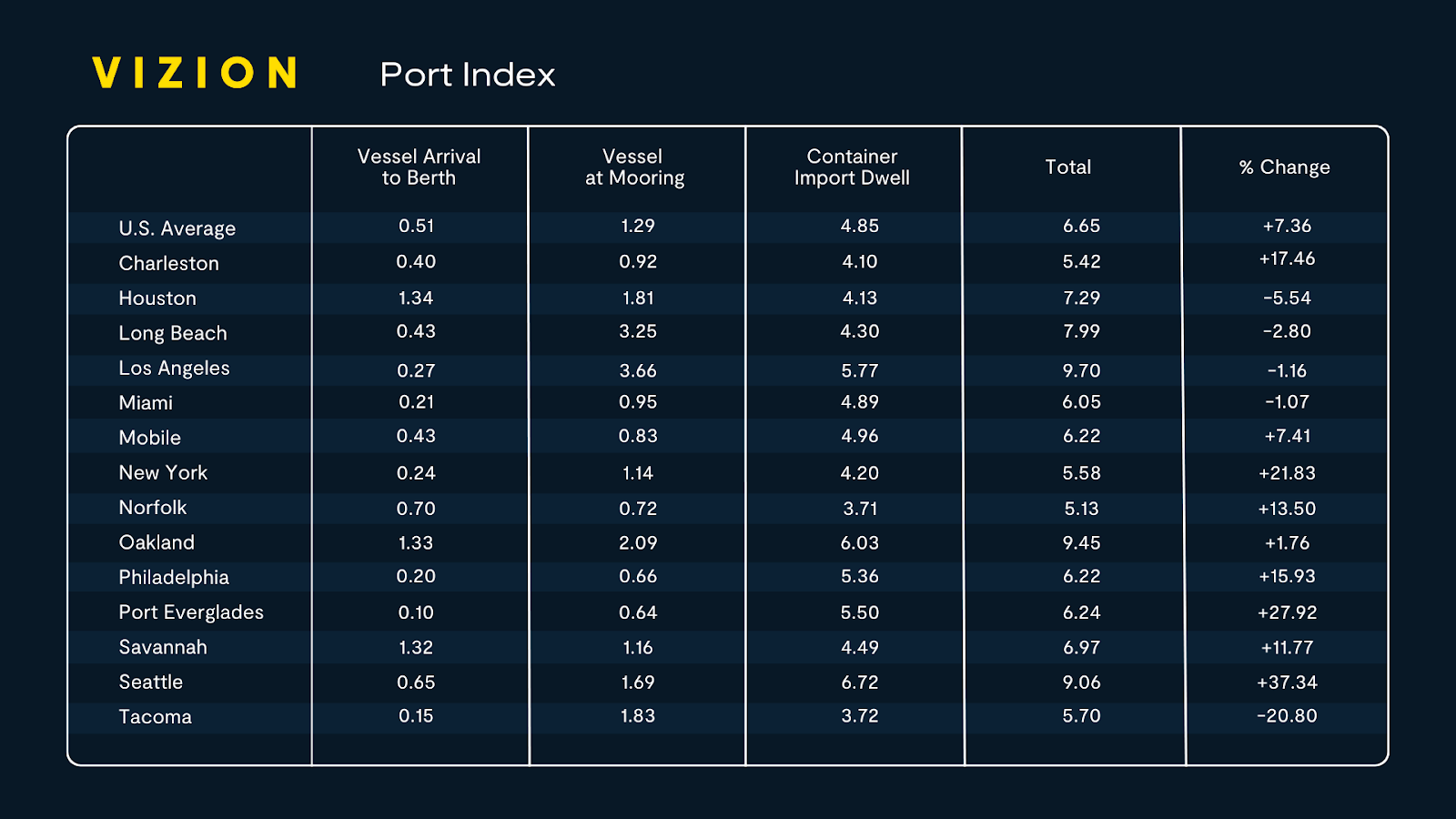Click the Port Everglades port name
The height and width of the screenshot is (819, 1456).
coord(191,612)
